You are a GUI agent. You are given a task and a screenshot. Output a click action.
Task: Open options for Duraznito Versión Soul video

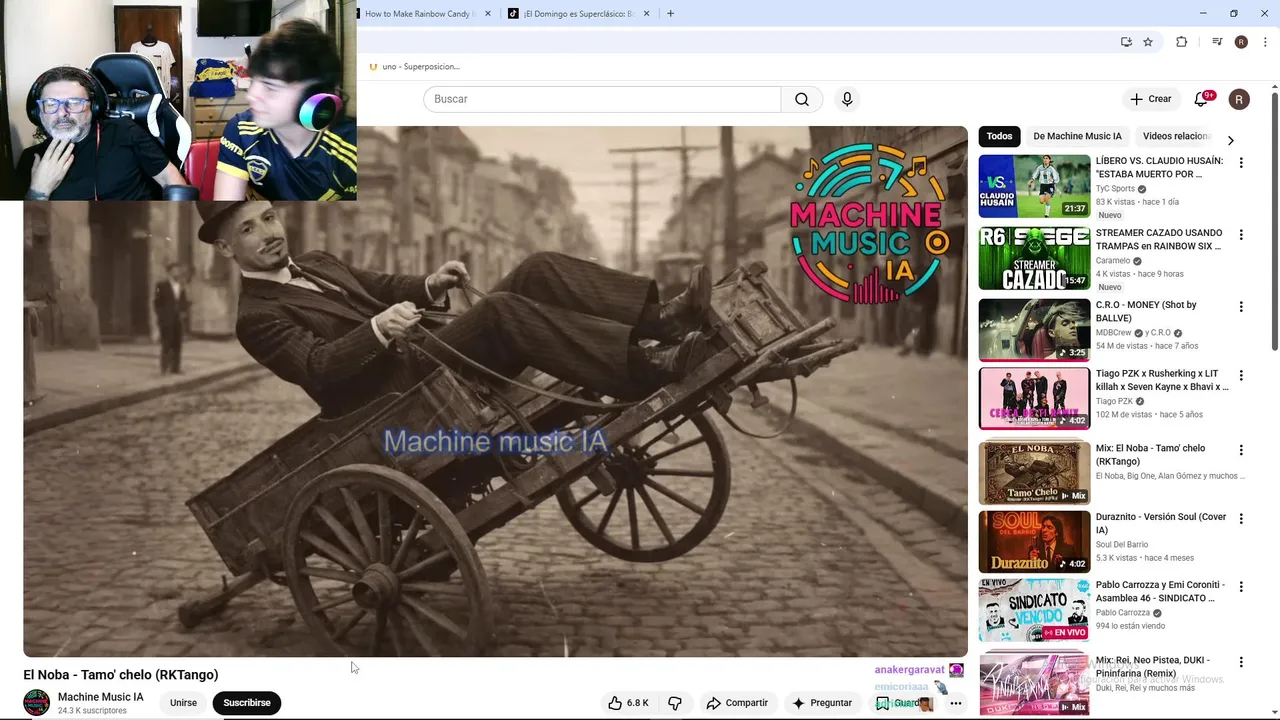point(1241,519)
